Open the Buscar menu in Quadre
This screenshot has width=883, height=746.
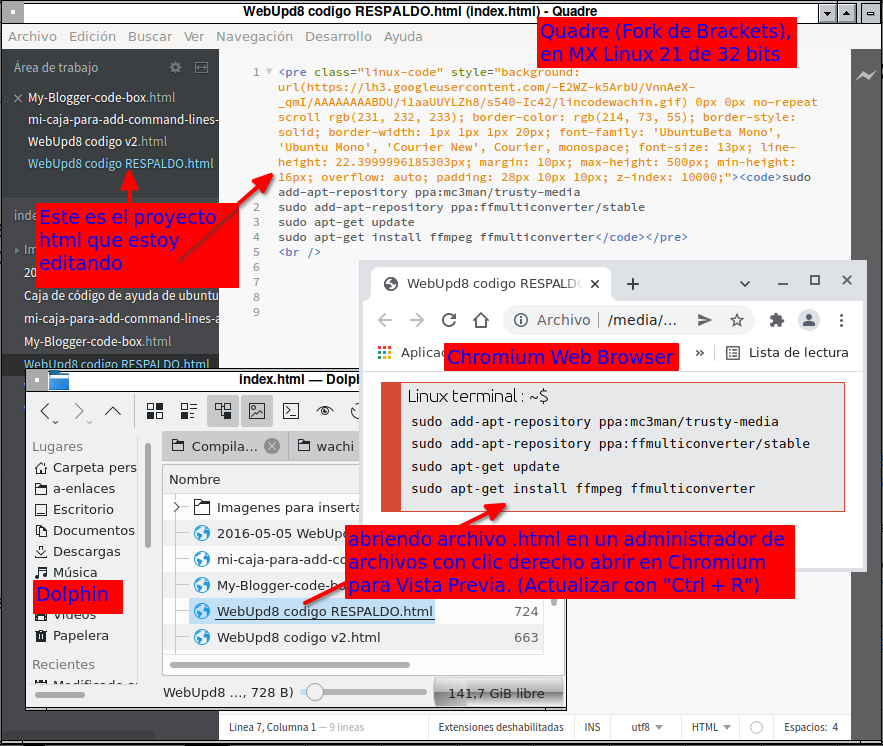click(150, 37)
